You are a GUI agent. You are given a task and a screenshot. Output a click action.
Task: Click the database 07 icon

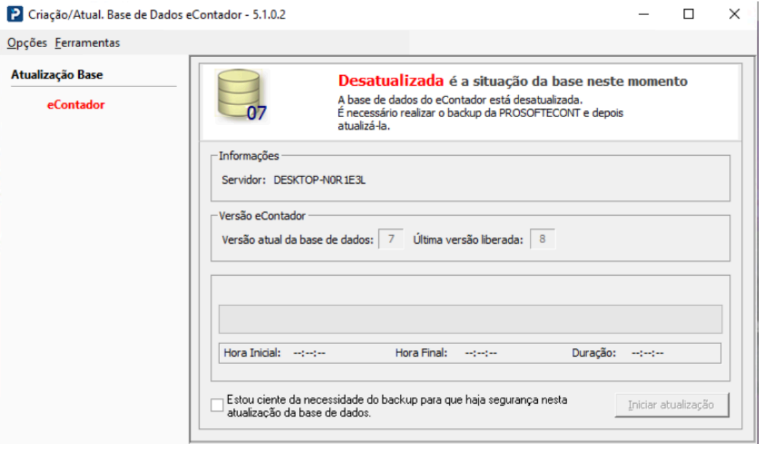242,96
